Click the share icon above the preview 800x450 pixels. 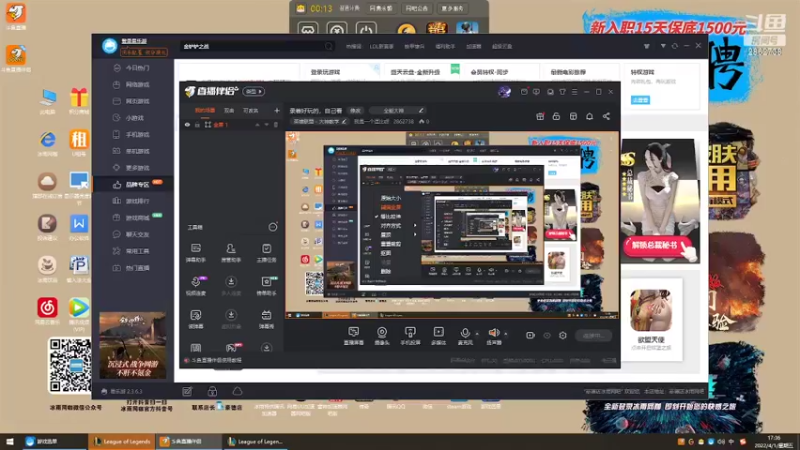click(606, 116)
